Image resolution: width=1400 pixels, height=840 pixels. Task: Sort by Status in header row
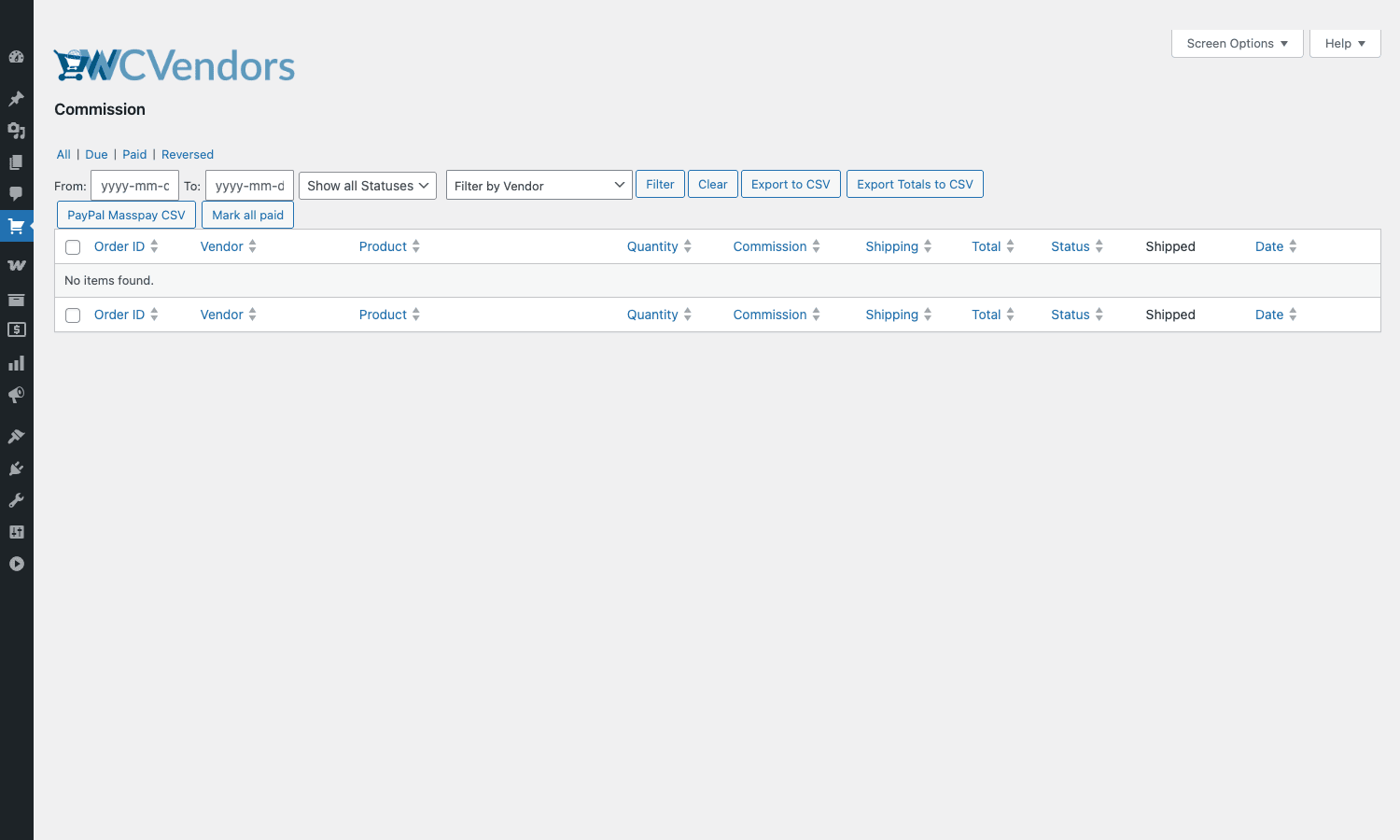(1077, 246)
